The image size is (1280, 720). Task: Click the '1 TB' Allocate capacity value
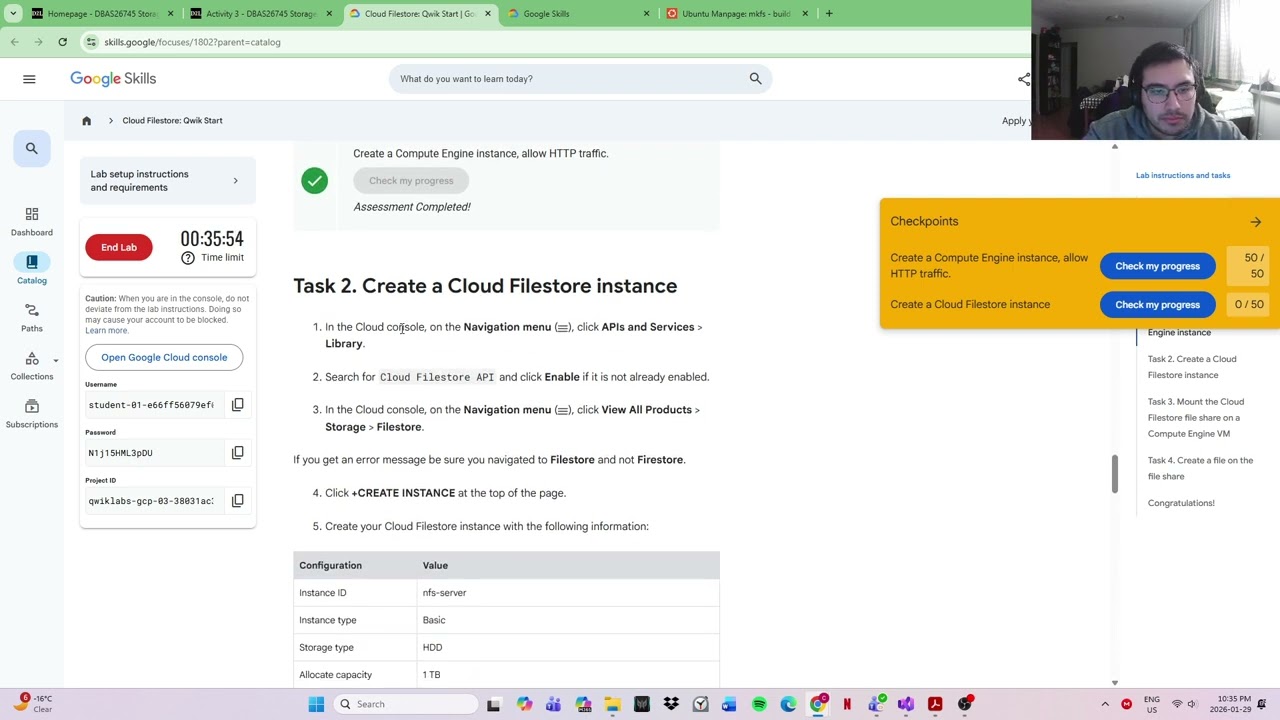click(431, 675)
